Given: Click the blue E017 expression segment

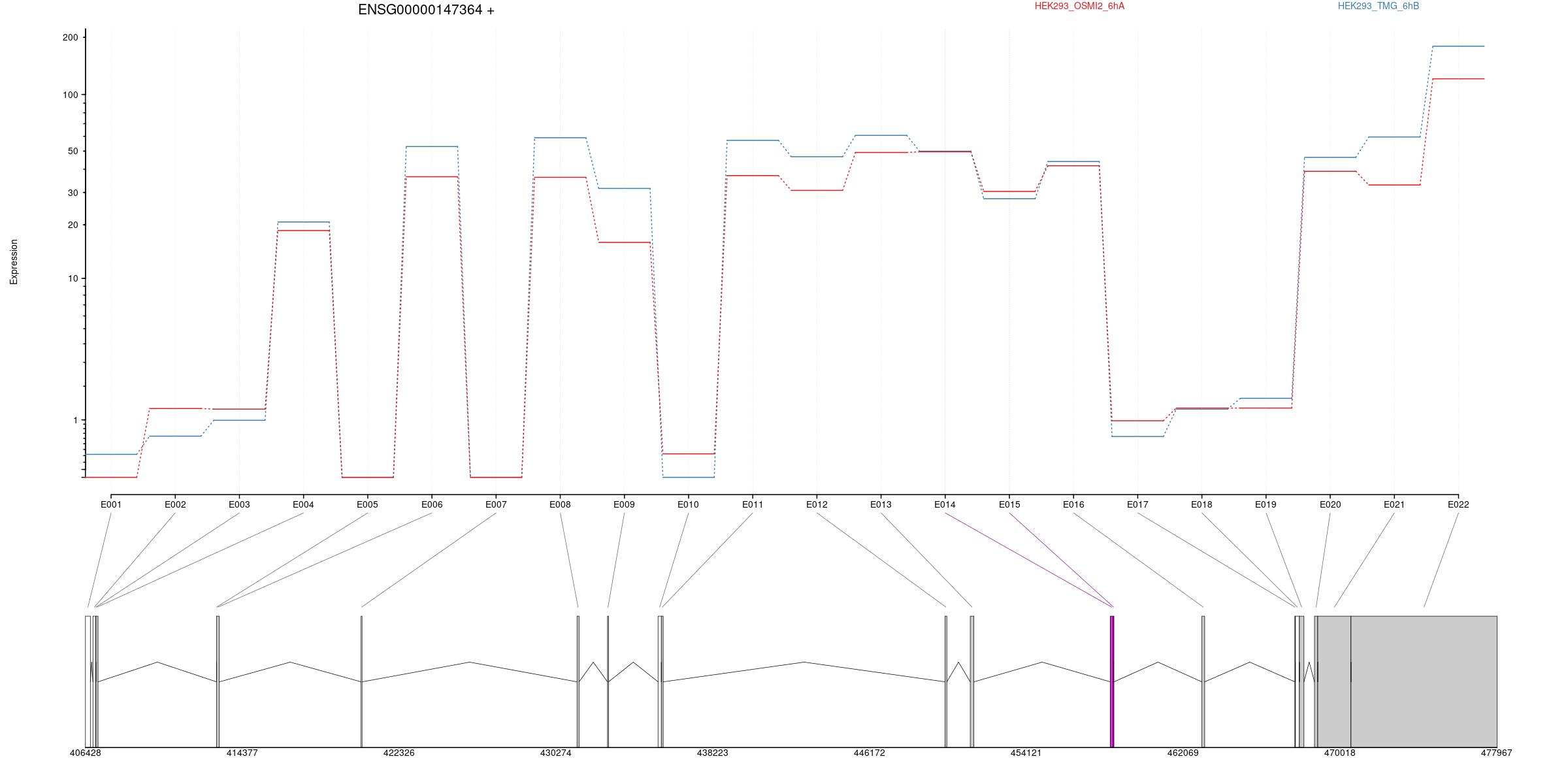Looking at the screenshot, I should coord(1137,436).
